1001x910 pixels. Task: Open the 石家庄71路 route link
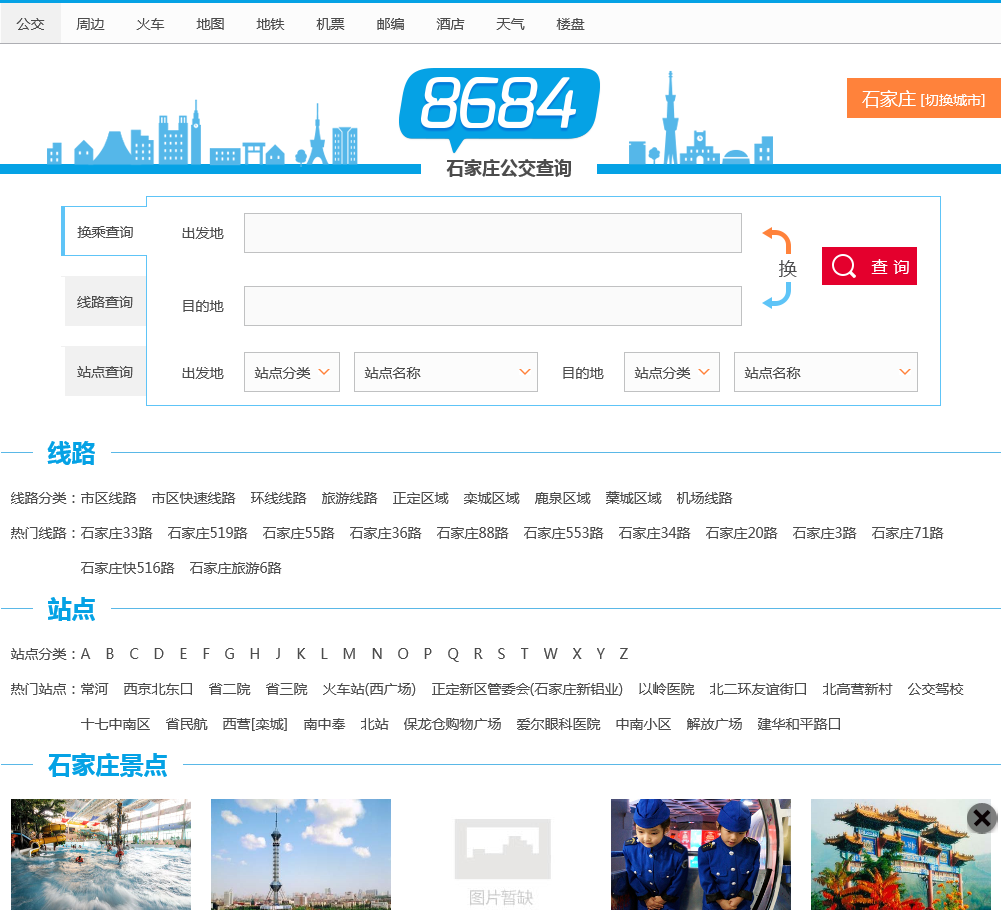click(x=907, y=533)
